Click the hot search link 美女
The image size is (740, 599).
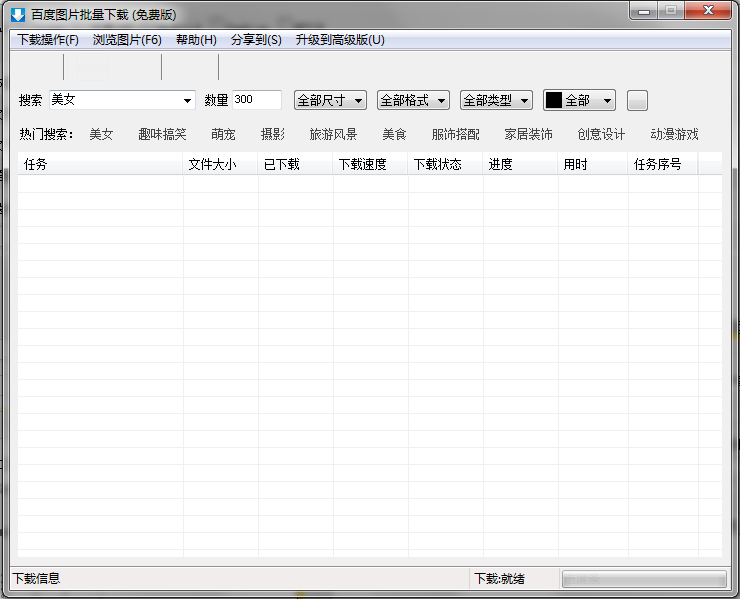click(x=101, y=135)
